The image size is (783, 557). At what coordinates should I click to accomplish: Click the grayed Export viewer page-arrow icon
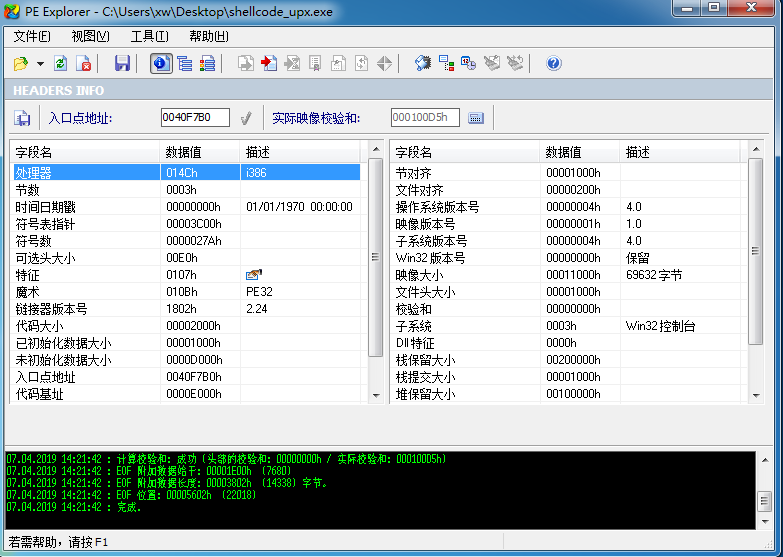246,63
